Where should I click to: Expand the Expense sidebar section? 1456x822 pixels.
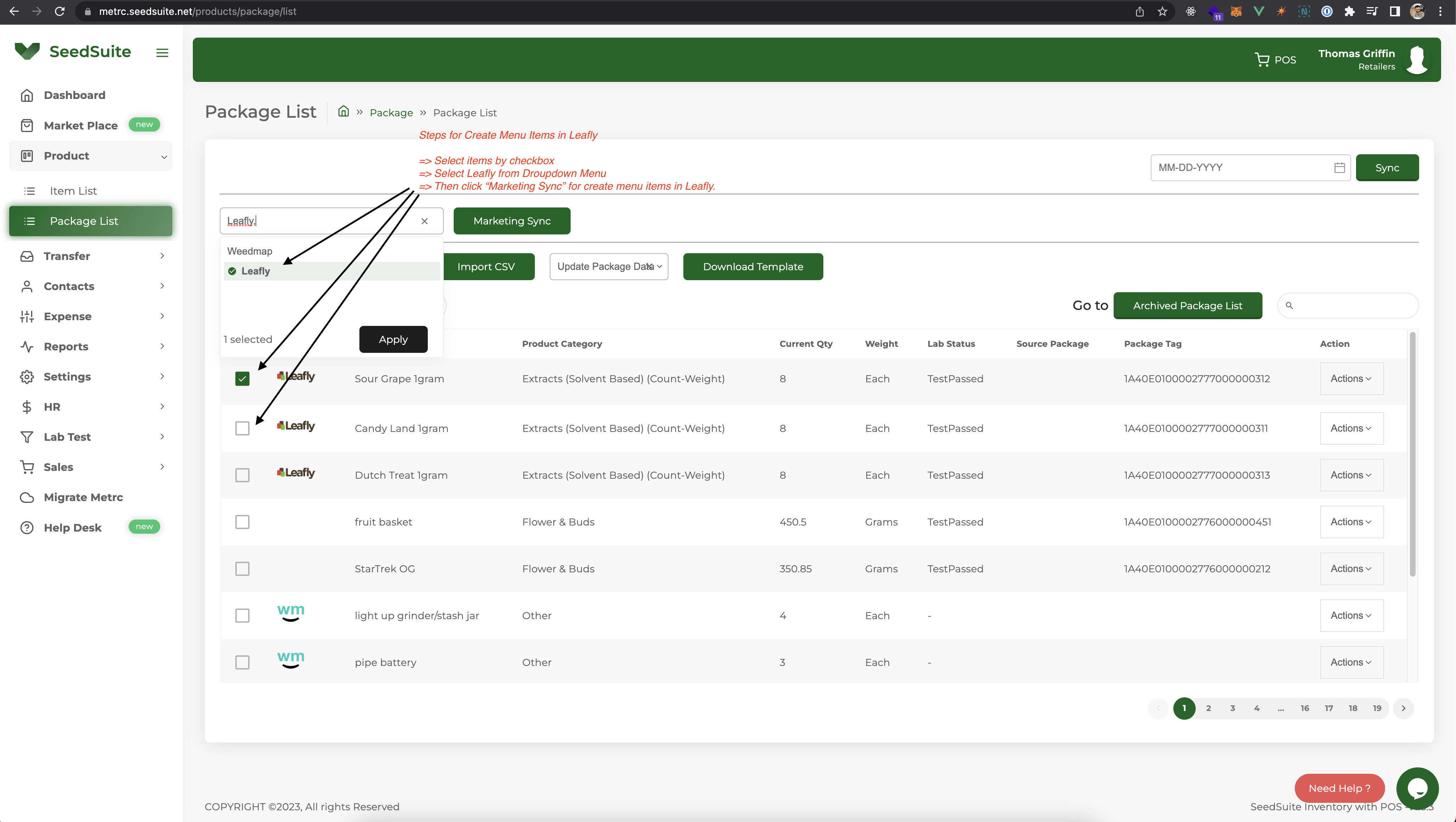coord(90,316)
